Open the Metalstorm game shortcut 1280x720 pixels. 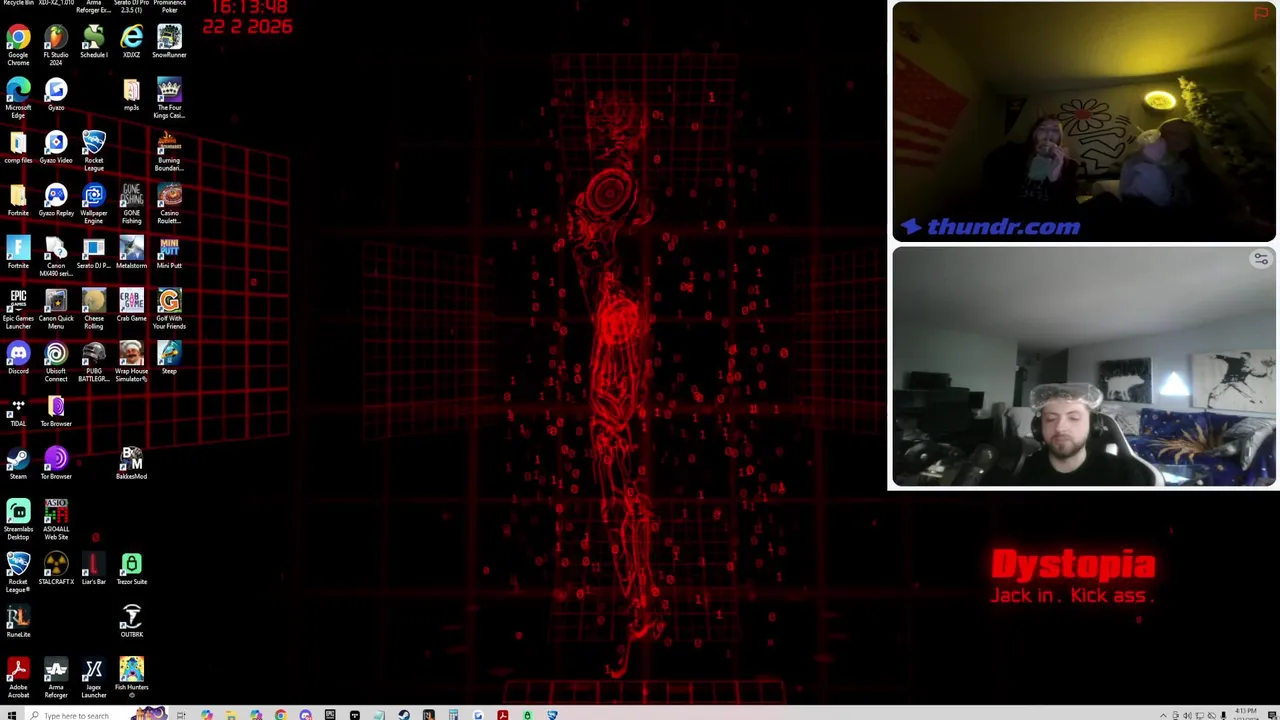[x=131, y=253]
